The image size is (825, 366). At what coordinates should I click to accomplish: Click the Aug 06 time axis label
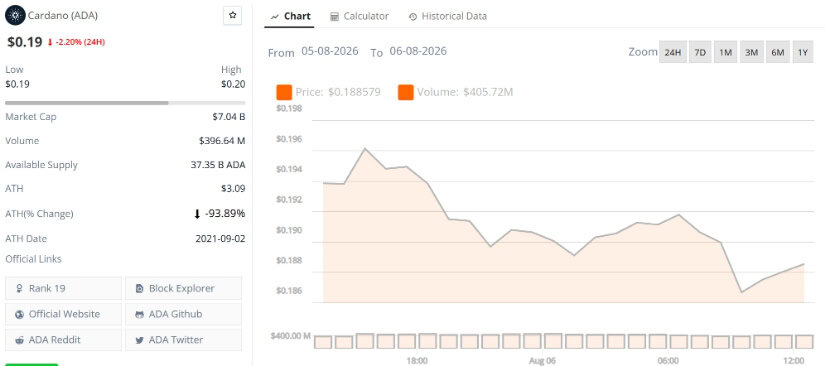pos(542,361)
